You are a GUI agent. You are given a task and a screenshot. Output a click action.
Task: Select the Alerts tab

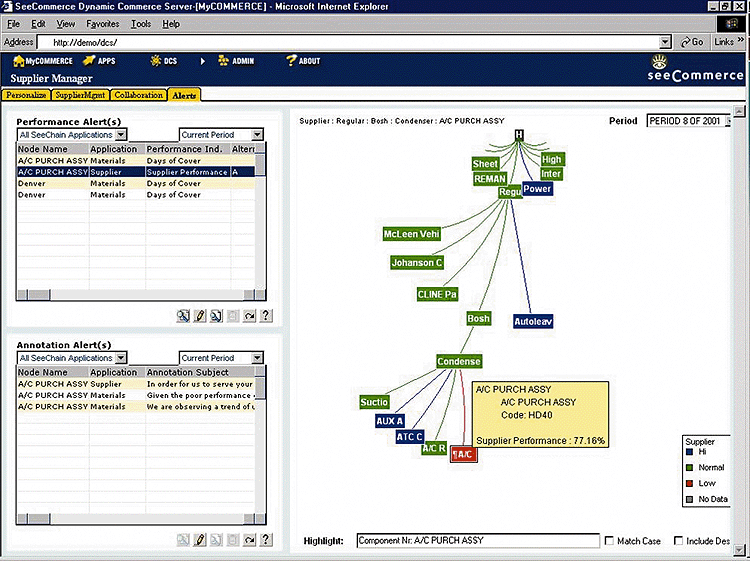coord(184,95)
